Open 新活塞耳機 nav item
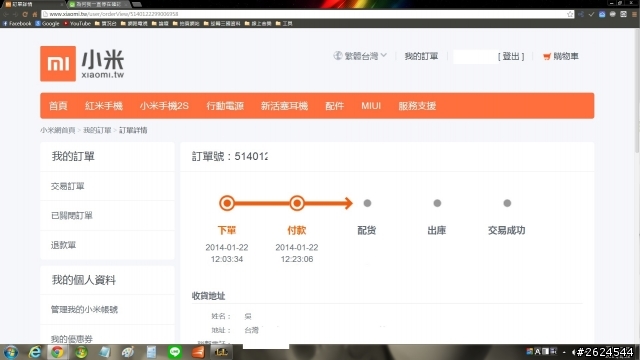The height and width of the screenshot is (360, 640). pos(284,106)
